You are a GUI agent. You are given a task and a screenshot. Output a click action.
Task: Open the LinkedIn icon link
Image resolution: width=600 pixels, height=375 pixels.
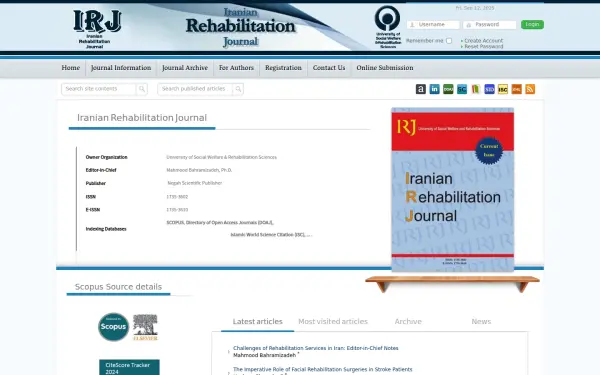click(434, 89)
